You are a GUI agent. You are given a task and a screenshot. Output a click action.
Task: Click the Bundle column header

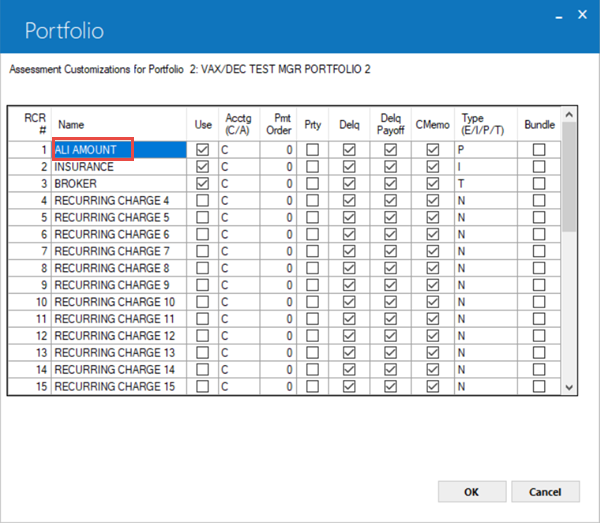[x=539, y=124]
